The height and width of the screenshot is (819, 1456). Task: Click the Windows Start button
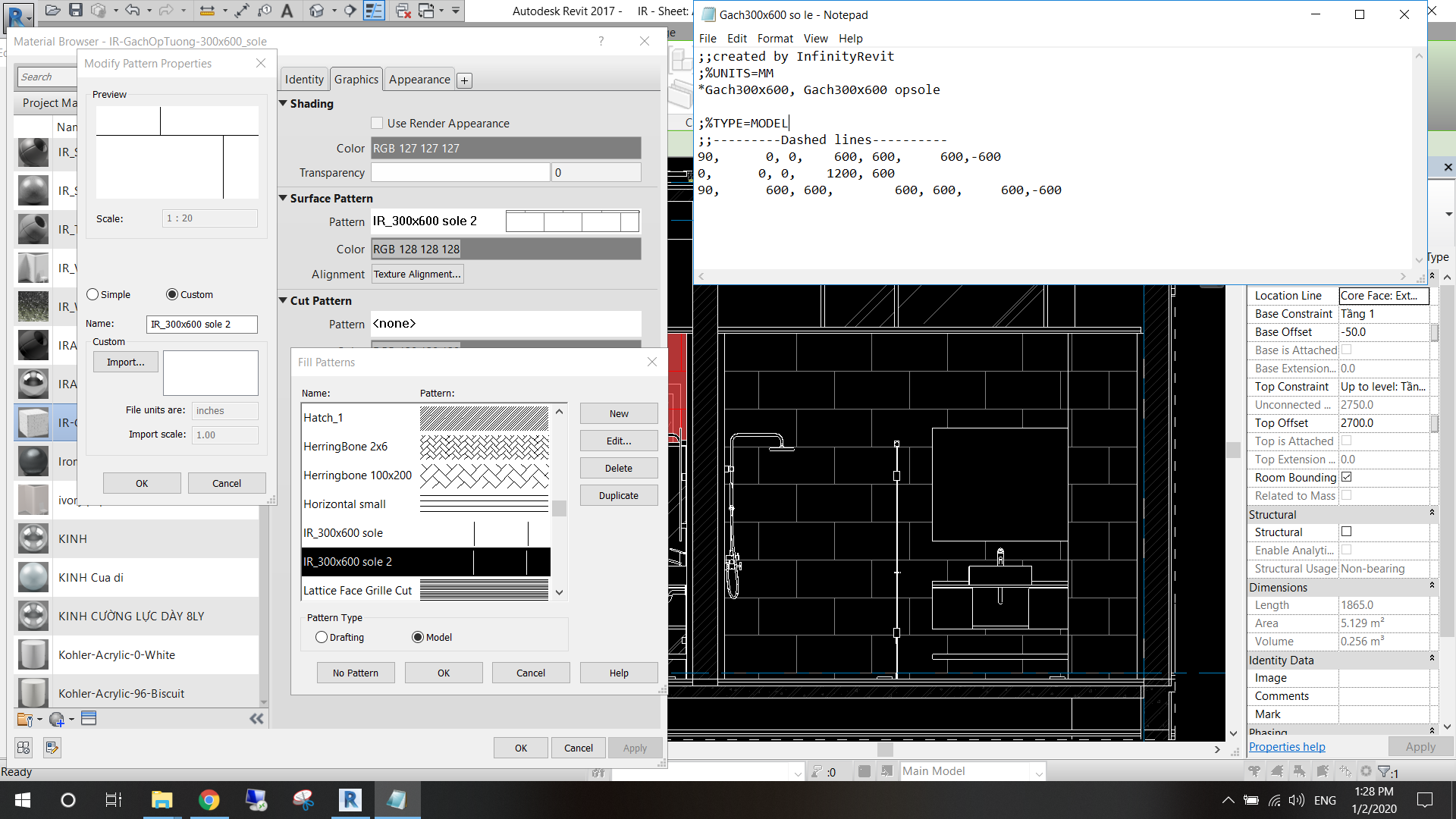point(23,799)
